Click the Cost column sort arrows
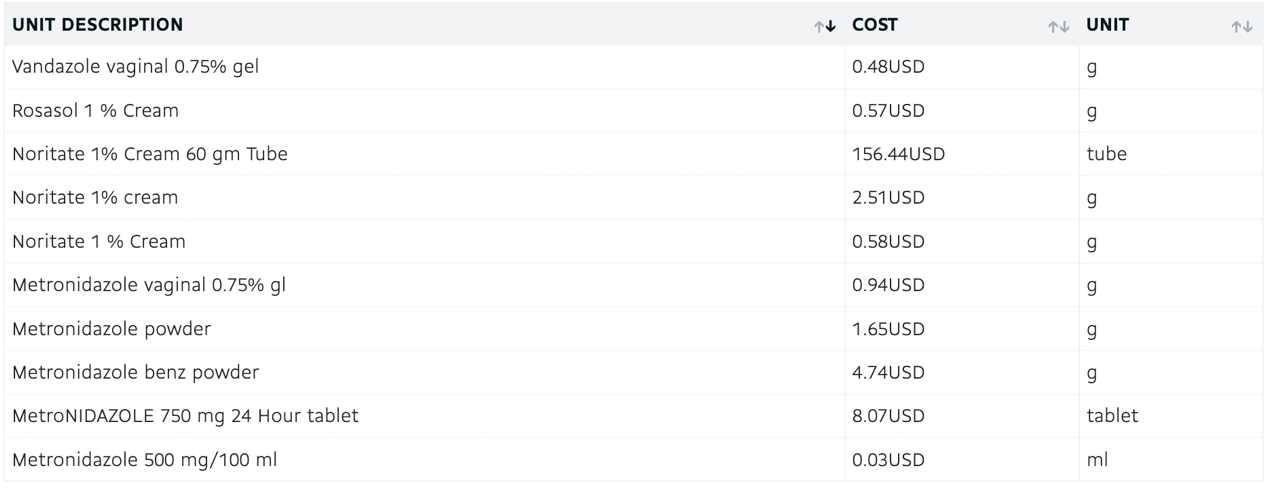 tap(1059, 26)
